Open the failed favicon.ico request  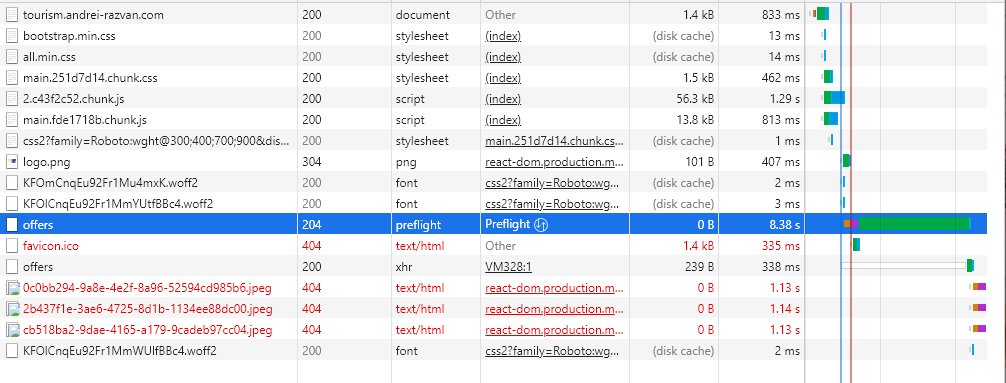(x=51, y=246)
